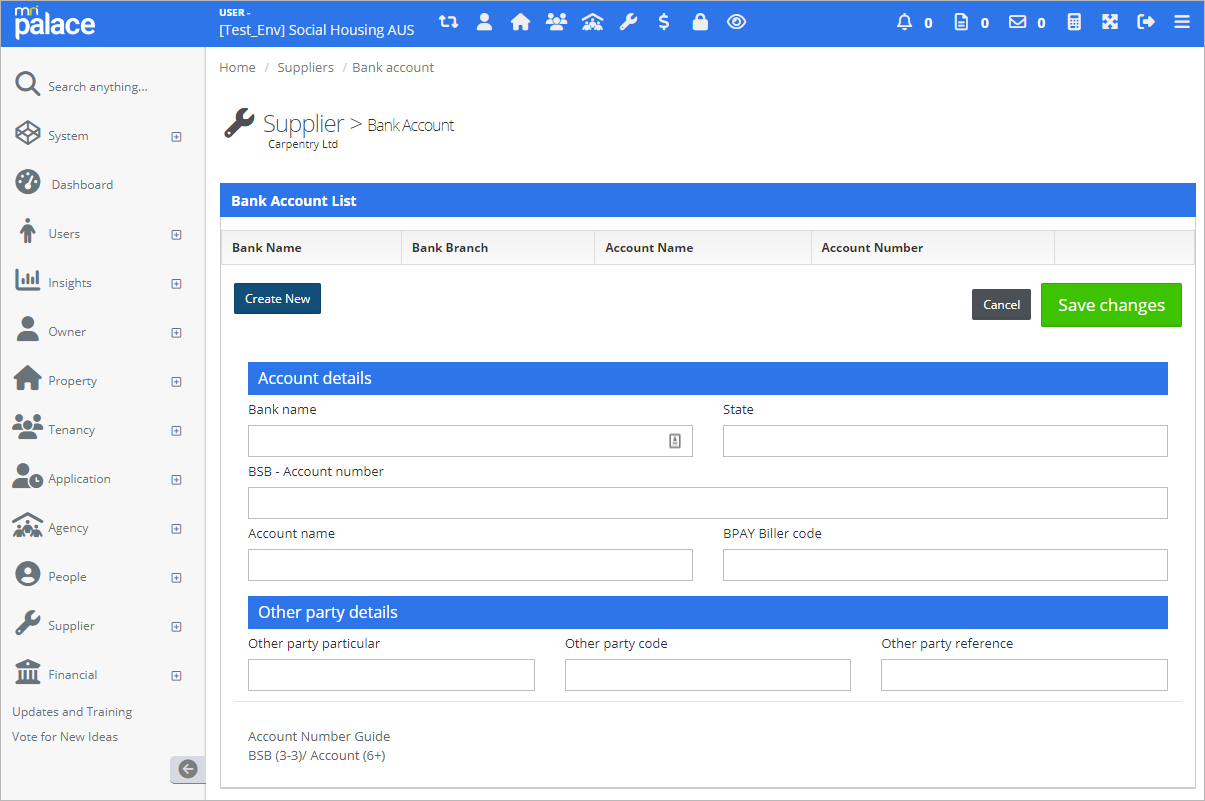Viewport: 1205px width, 801px height.
Task: Click the Other party code field
Action: coord(708,675)
